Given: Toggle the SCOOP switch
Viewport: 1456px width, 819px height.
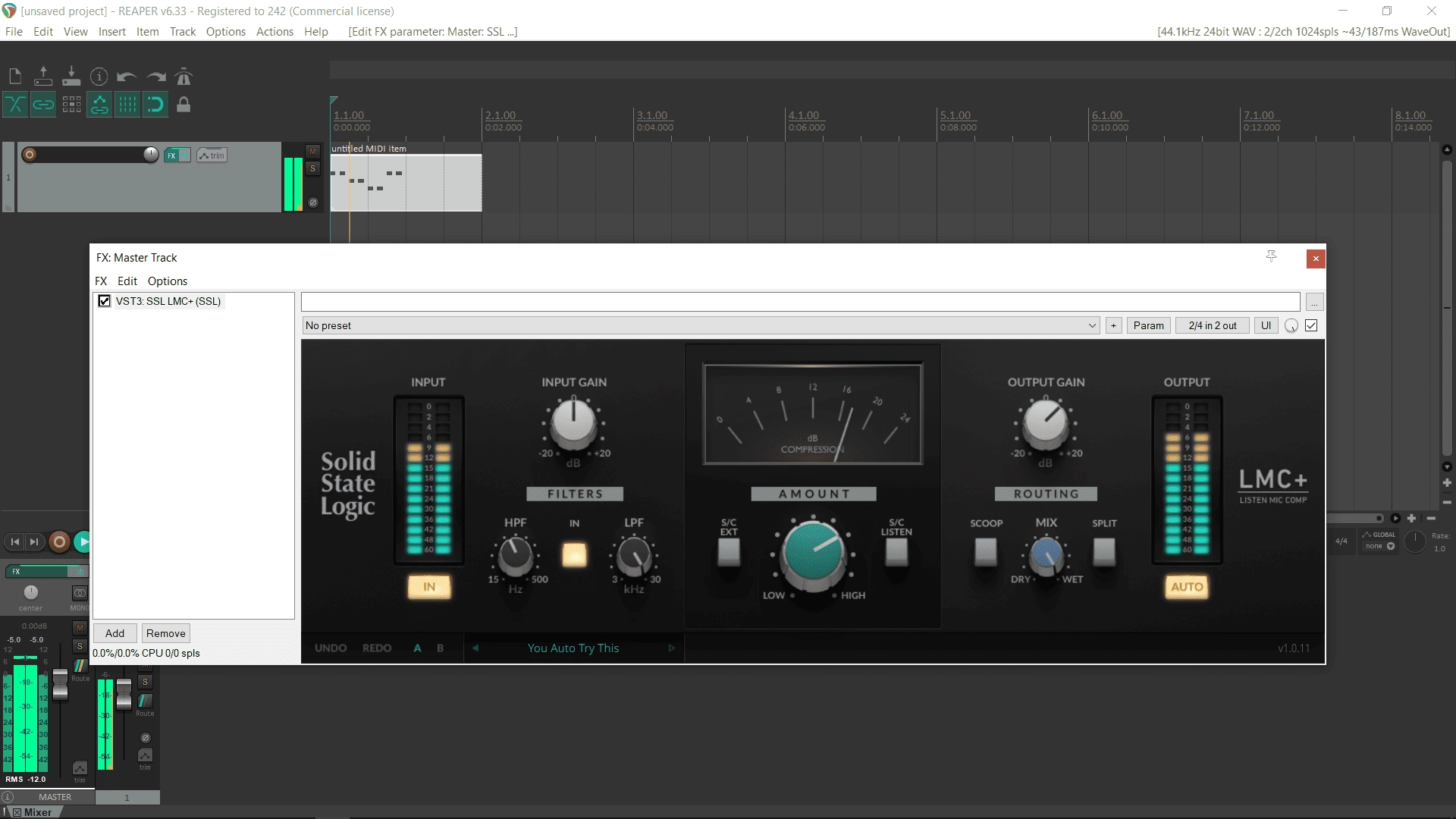Looking at the screenshot, I should (986, 552).
